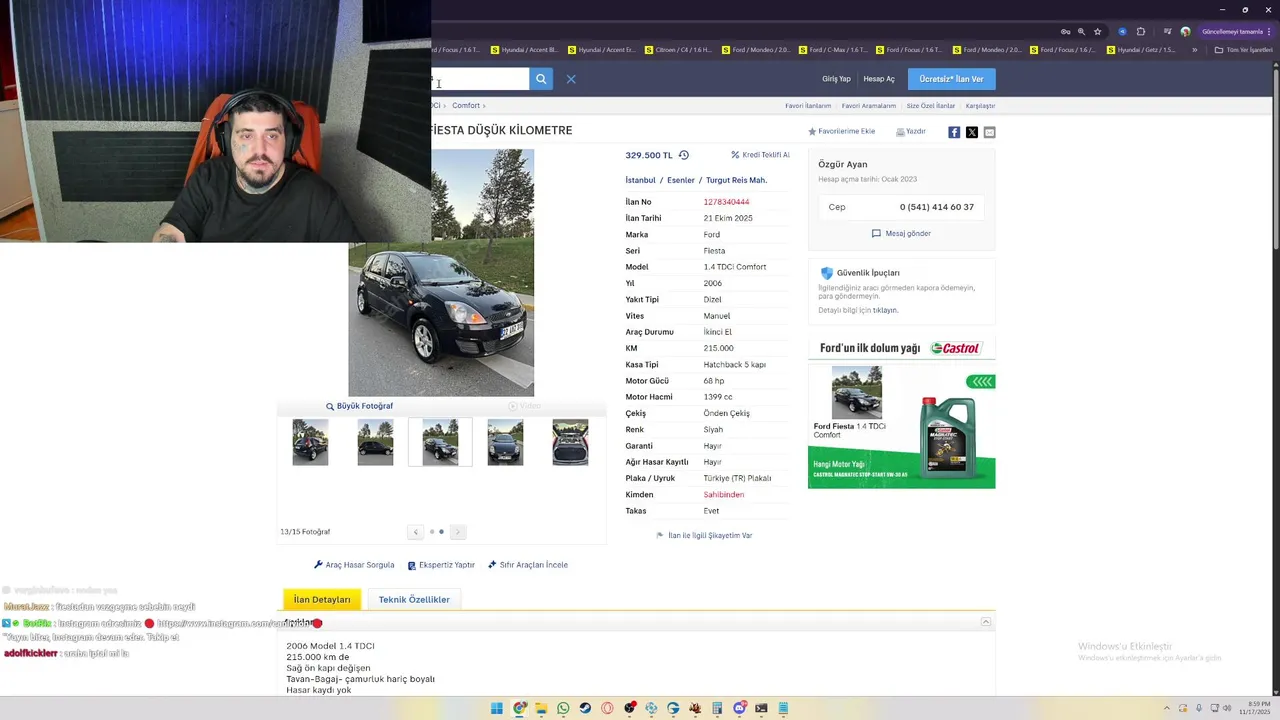Screen dimensions: 1280x720
Task: Expand the bookmarks bar overflow chevron
Action: tap(1194, 50)
